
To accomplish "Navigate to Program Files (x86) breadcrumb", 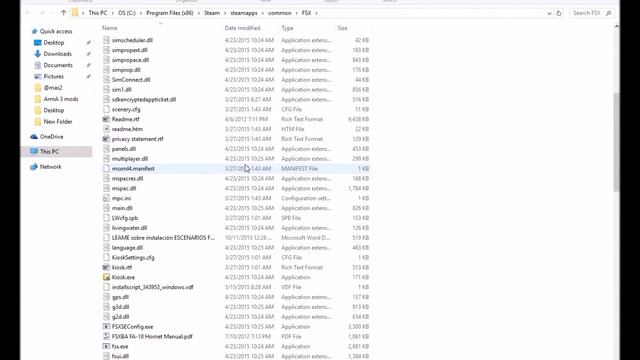I will (170, 13).
